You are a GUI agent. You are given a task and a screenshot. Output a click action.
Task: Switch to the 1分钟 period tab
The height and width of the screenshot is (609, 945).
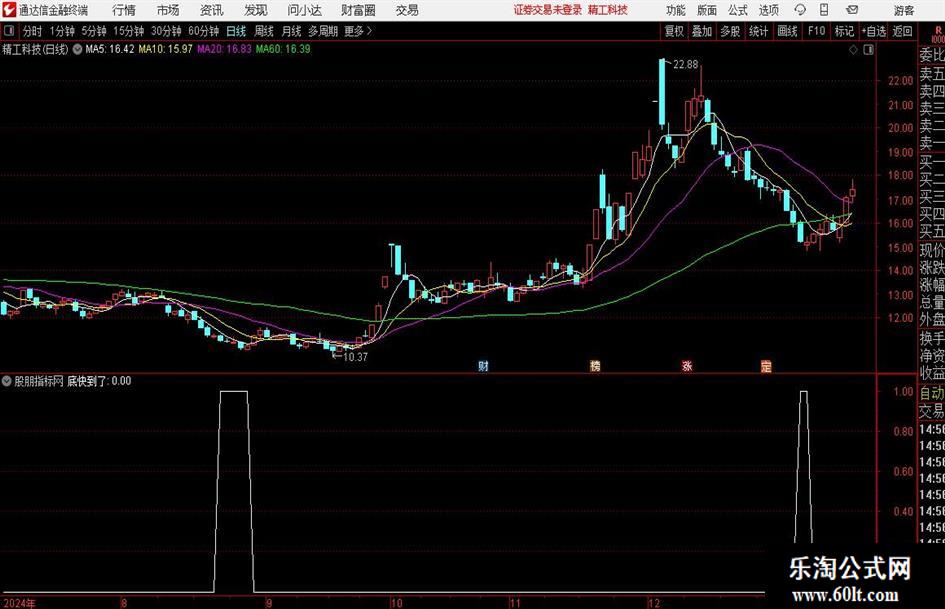point(62,31)
